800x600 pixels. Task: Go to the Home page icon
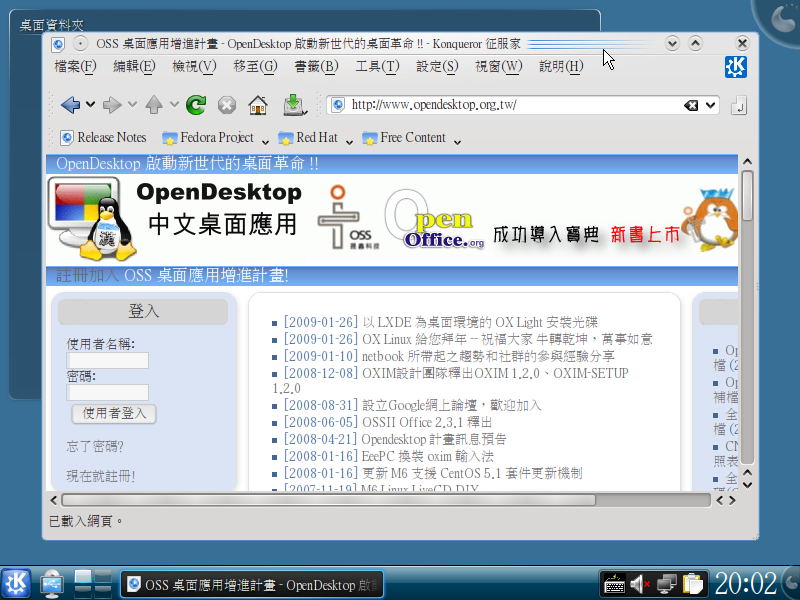coord(258,105)
